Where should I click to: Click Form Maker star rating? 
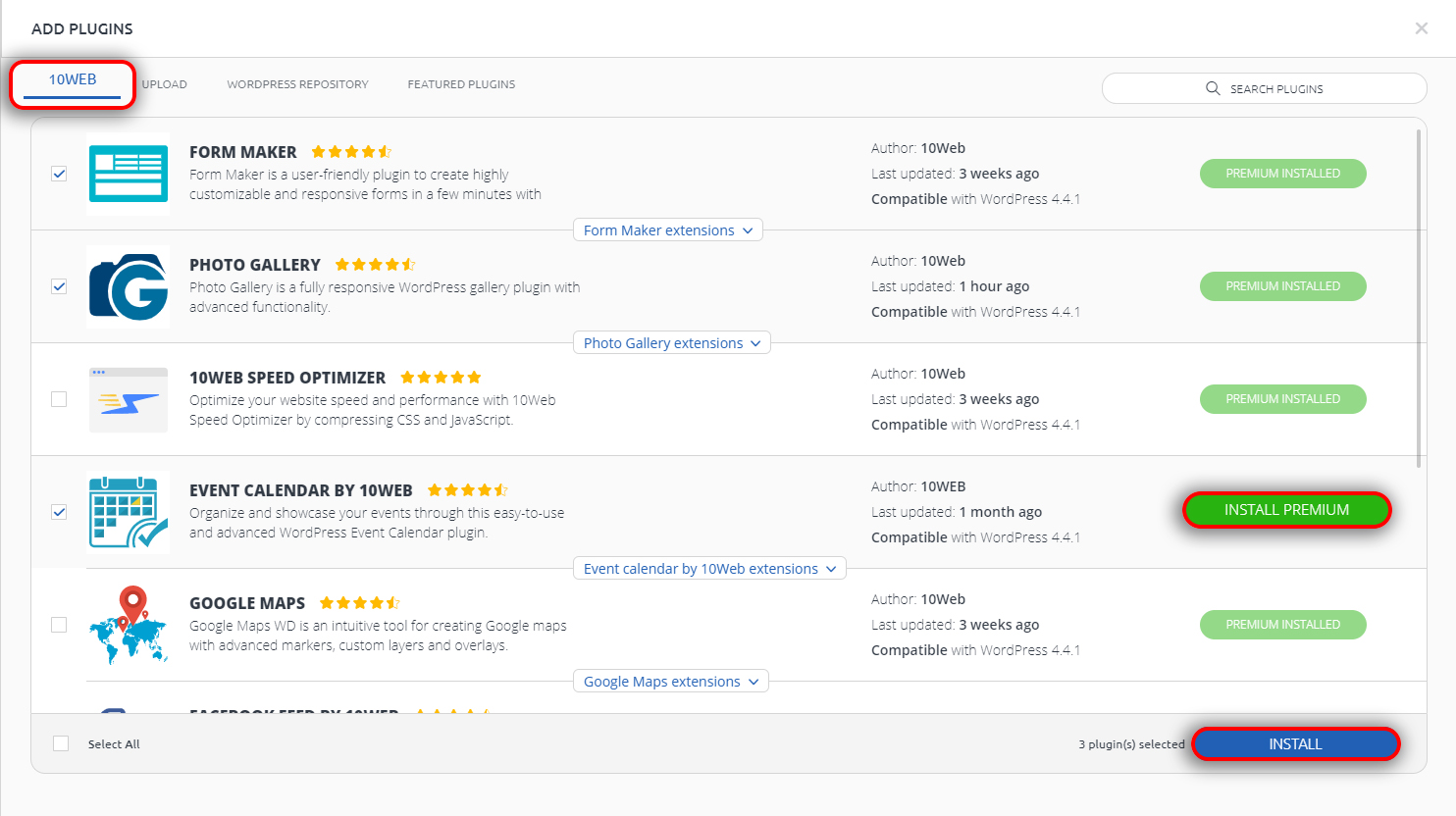(351, 152)
